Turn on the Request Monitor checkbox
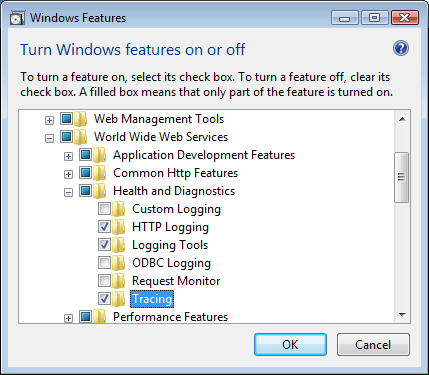This screenshot has width=429, height=375. 104,281
